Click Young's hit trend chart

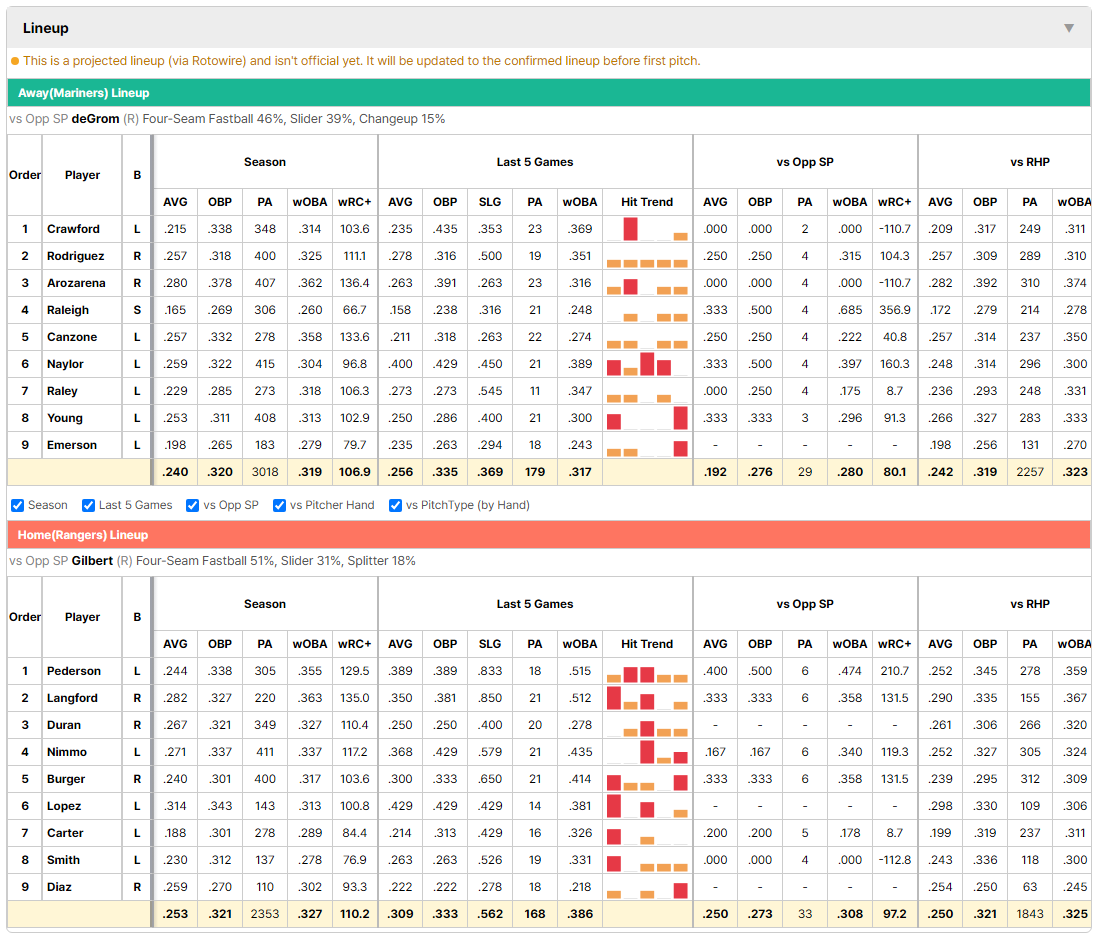(x=646, y=418)
